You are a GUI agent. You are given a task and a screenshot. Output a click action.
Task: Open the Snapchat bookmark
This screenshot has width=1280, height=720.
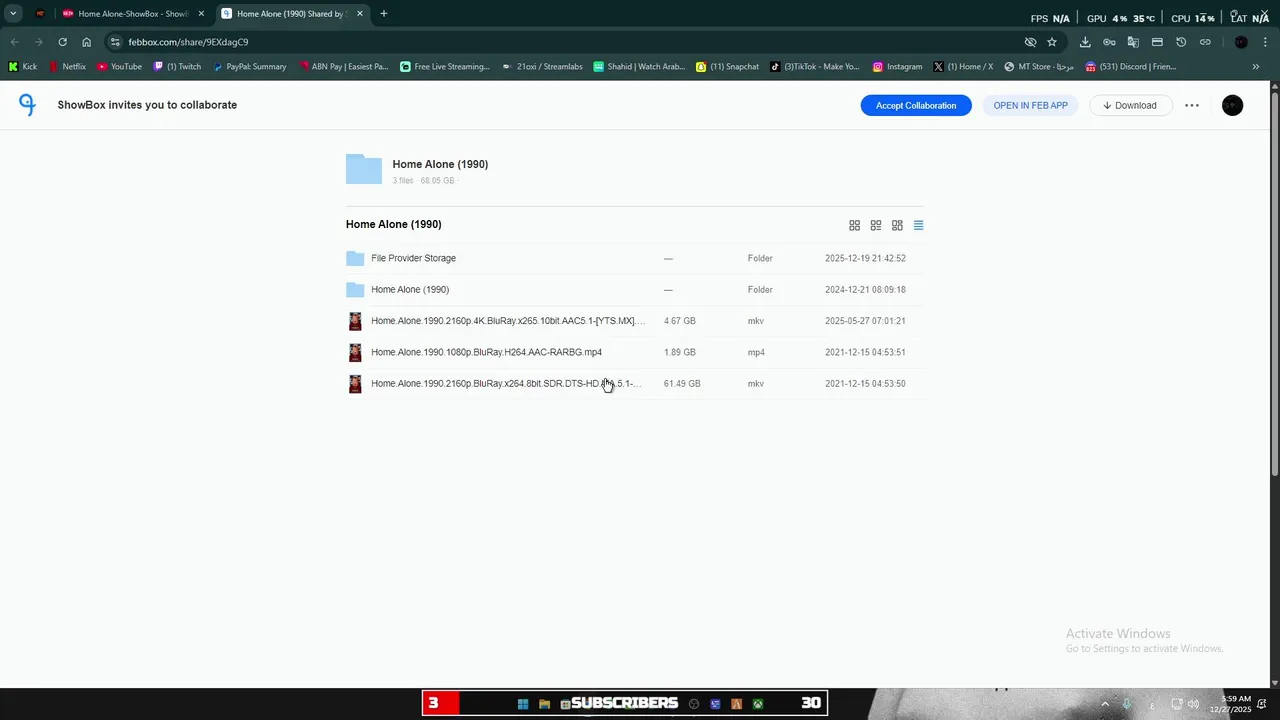(x=728, y=67)
